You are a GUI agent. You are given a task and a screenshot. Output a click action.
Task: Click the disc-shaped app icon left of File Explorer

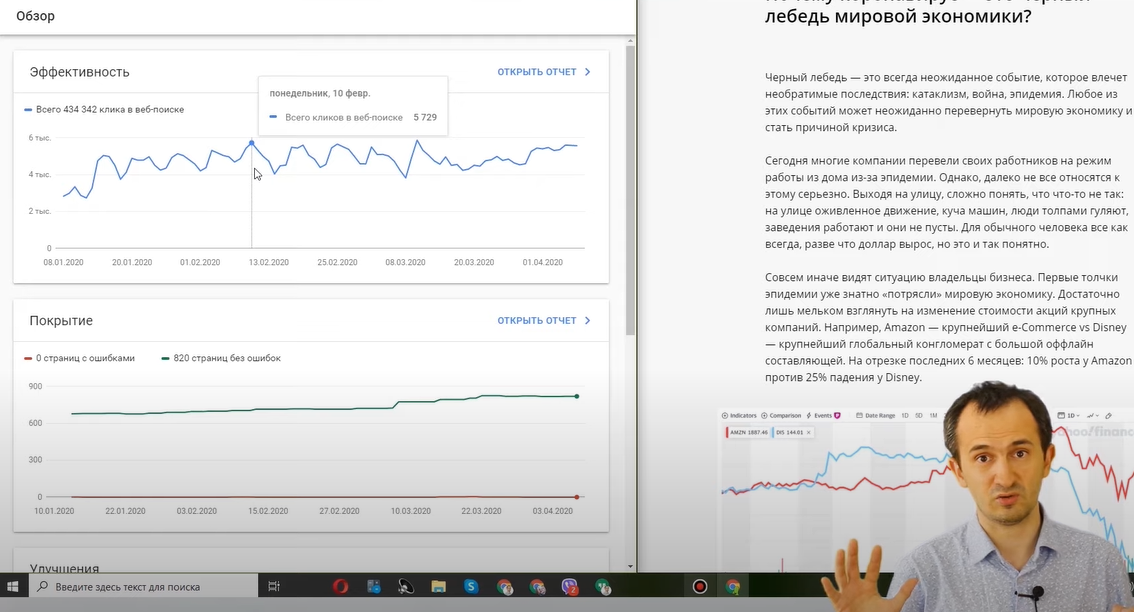click(406, 587)
